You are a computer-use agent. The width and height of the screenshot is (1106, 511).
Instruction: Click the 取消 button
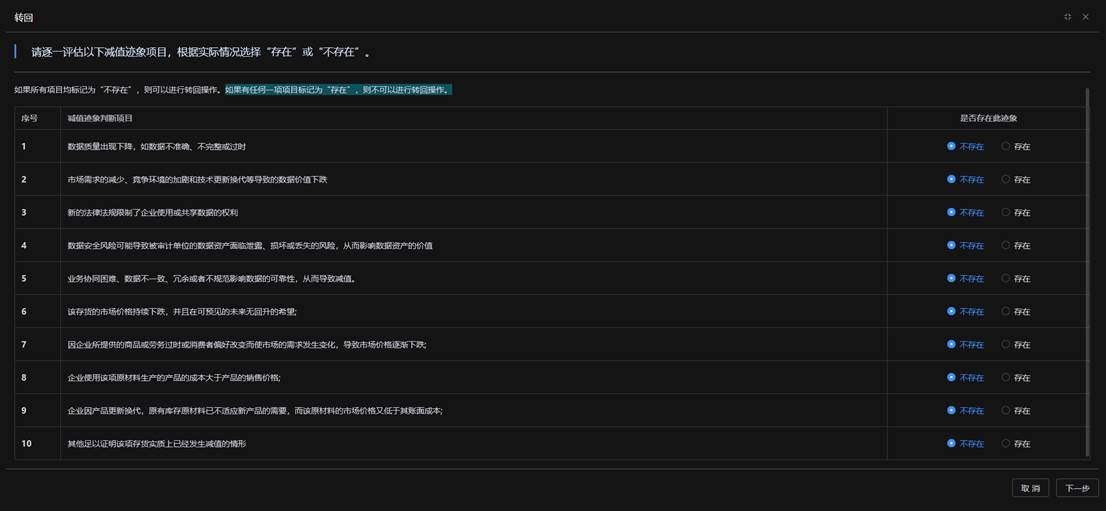click(1030, 488)
